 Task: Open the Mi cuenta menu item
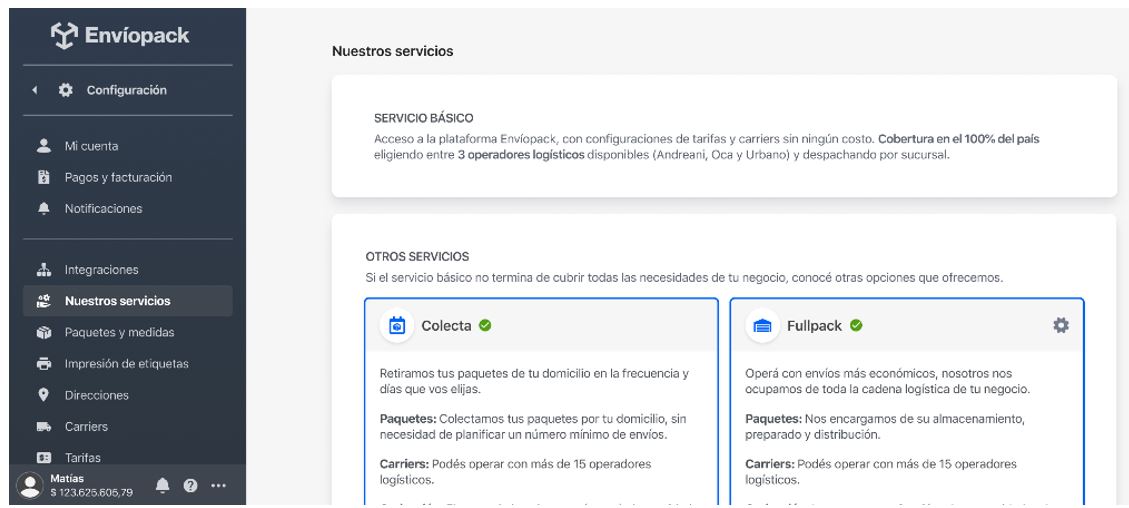click(x=127, y=146)
